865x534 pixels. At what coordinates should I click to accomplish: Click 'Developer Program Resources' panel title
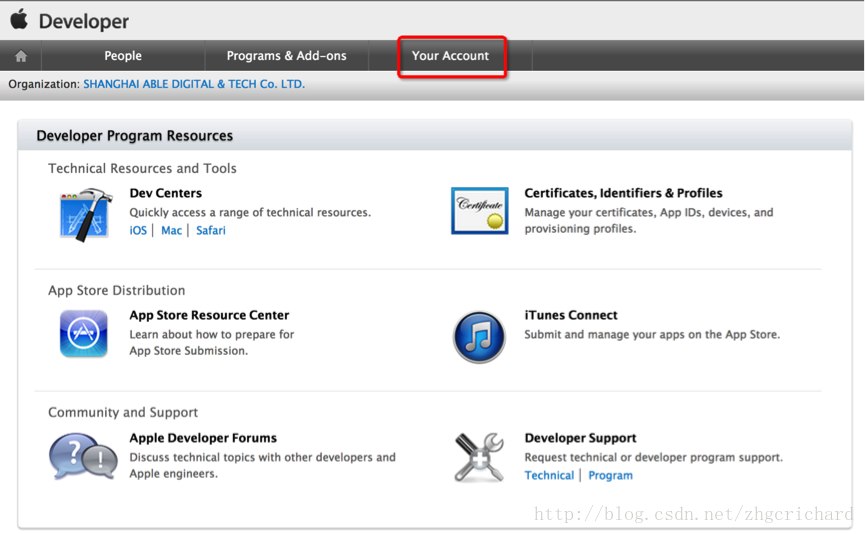(x=135, y=136)
